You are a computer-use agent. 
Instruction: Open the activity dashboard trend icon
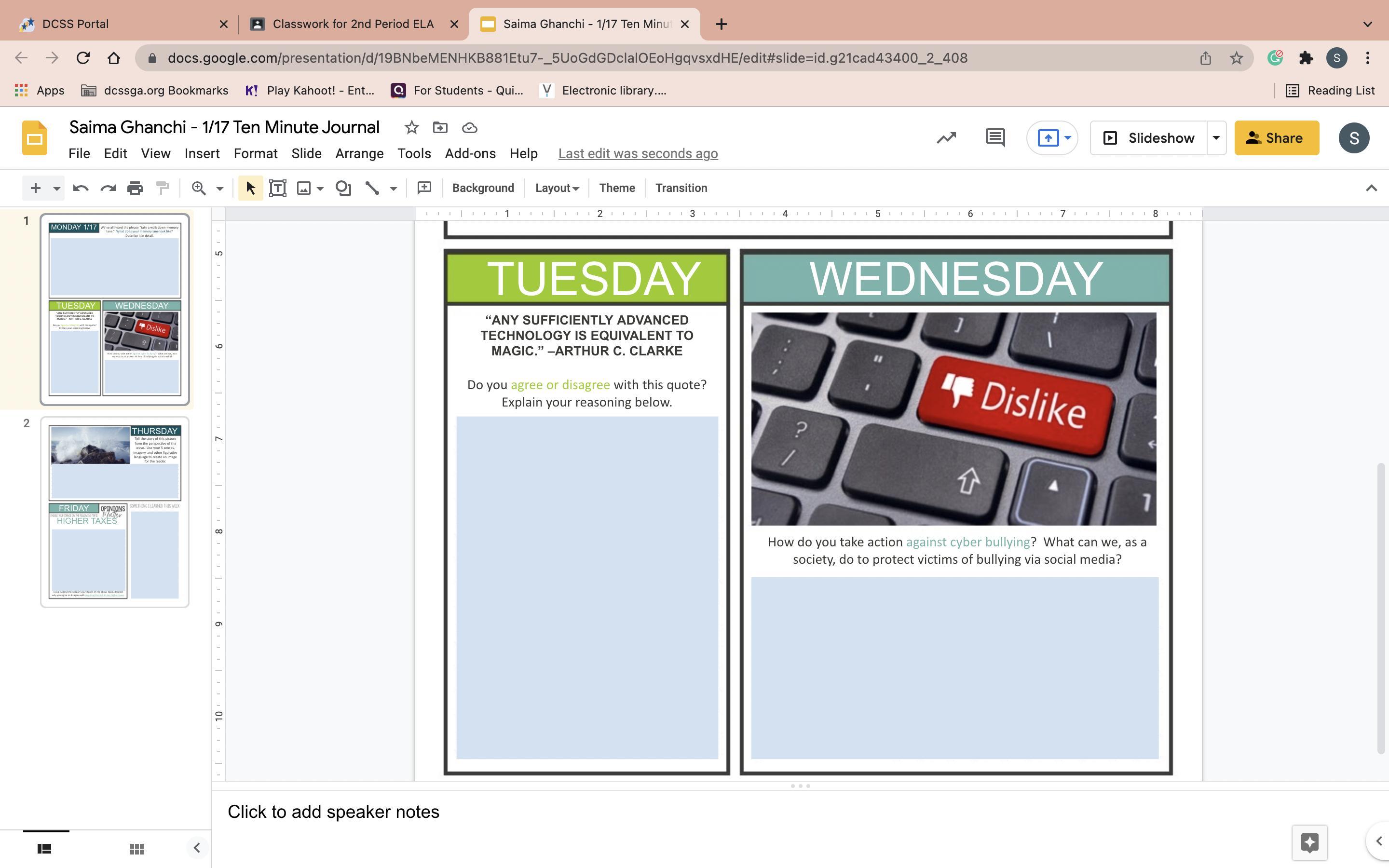(946, 138)
